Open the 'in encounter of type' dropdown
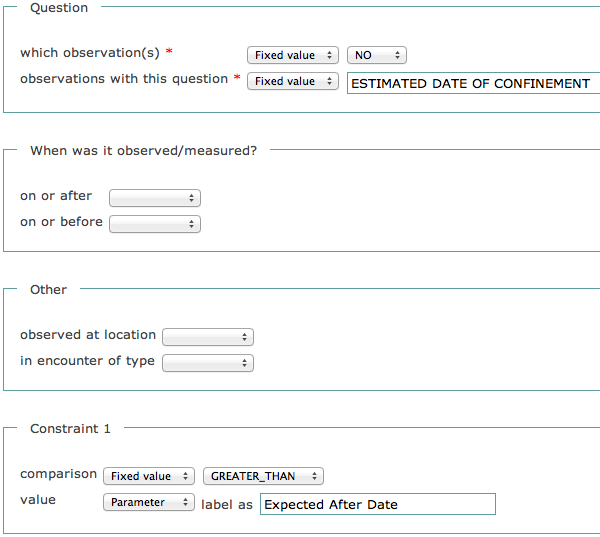 coord(207,363)
